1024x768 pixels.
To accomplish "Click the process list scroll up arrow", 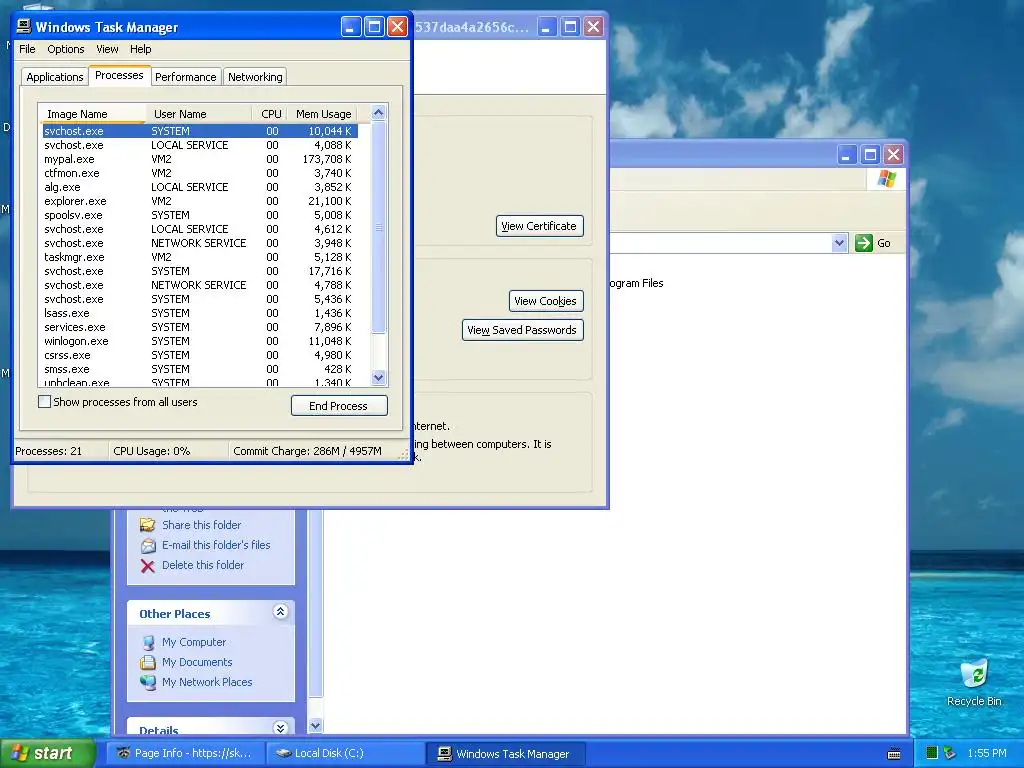I will pyautogui.click(x=378, y=112).
